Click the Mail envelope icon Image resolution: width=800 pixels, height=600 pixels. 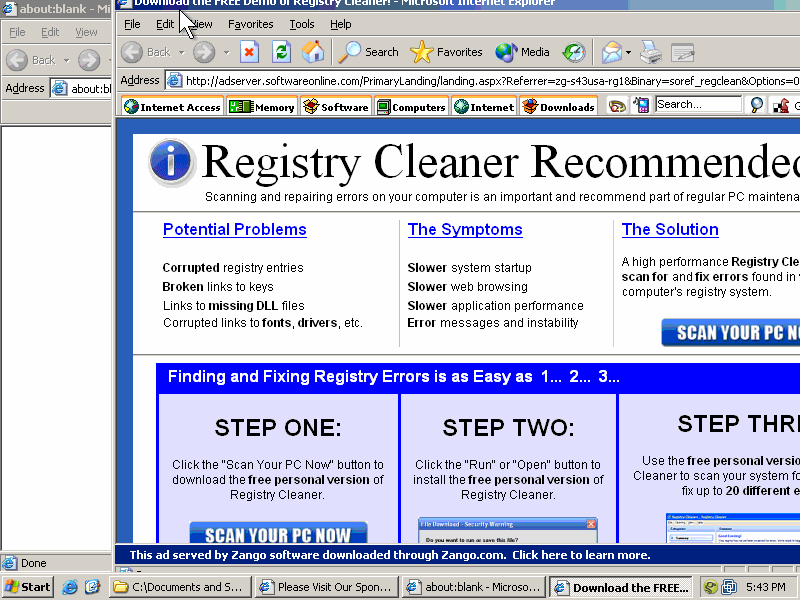click(x=611, y=52)
